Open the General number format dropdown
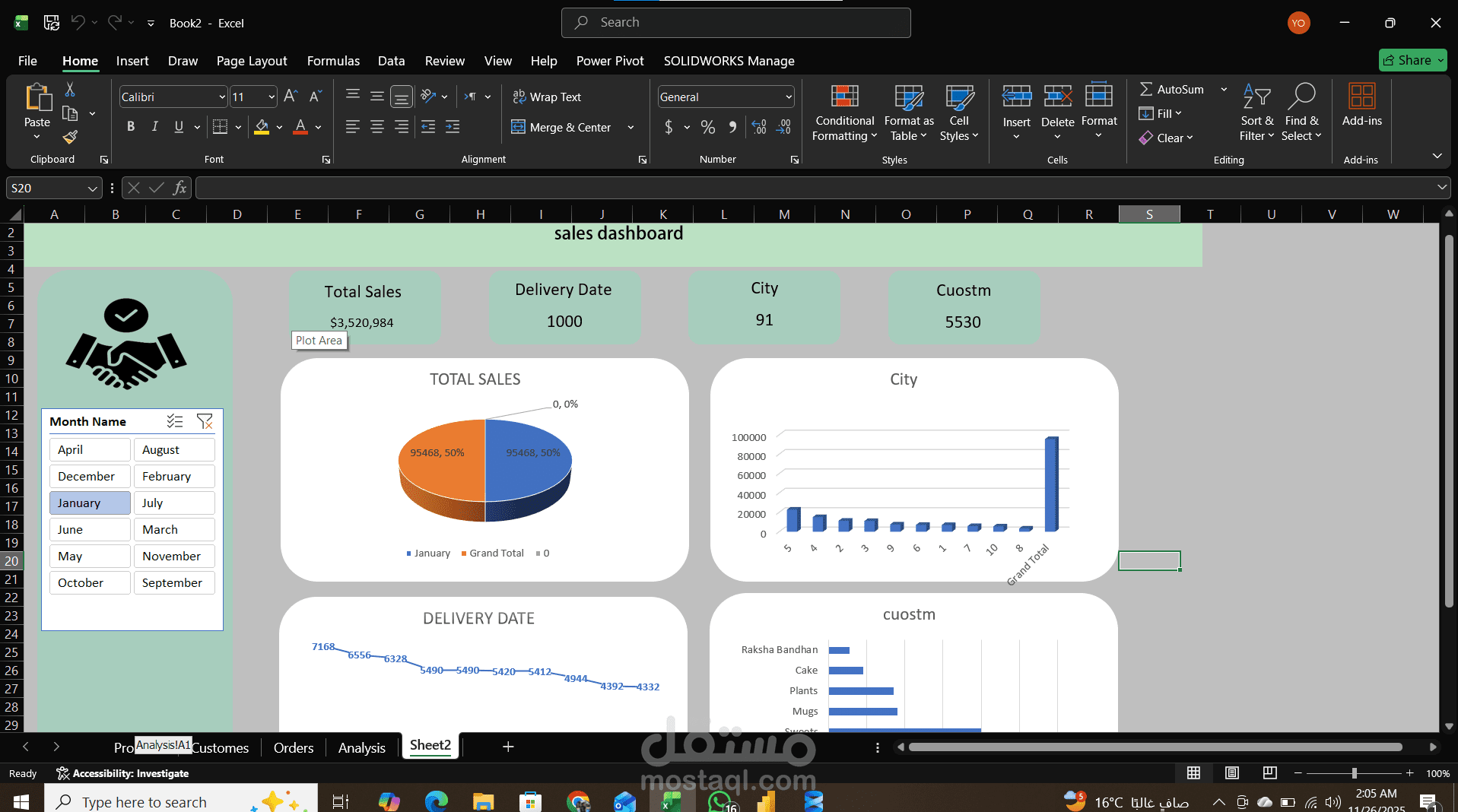The image size is (1458, 812). coord(789,97)
